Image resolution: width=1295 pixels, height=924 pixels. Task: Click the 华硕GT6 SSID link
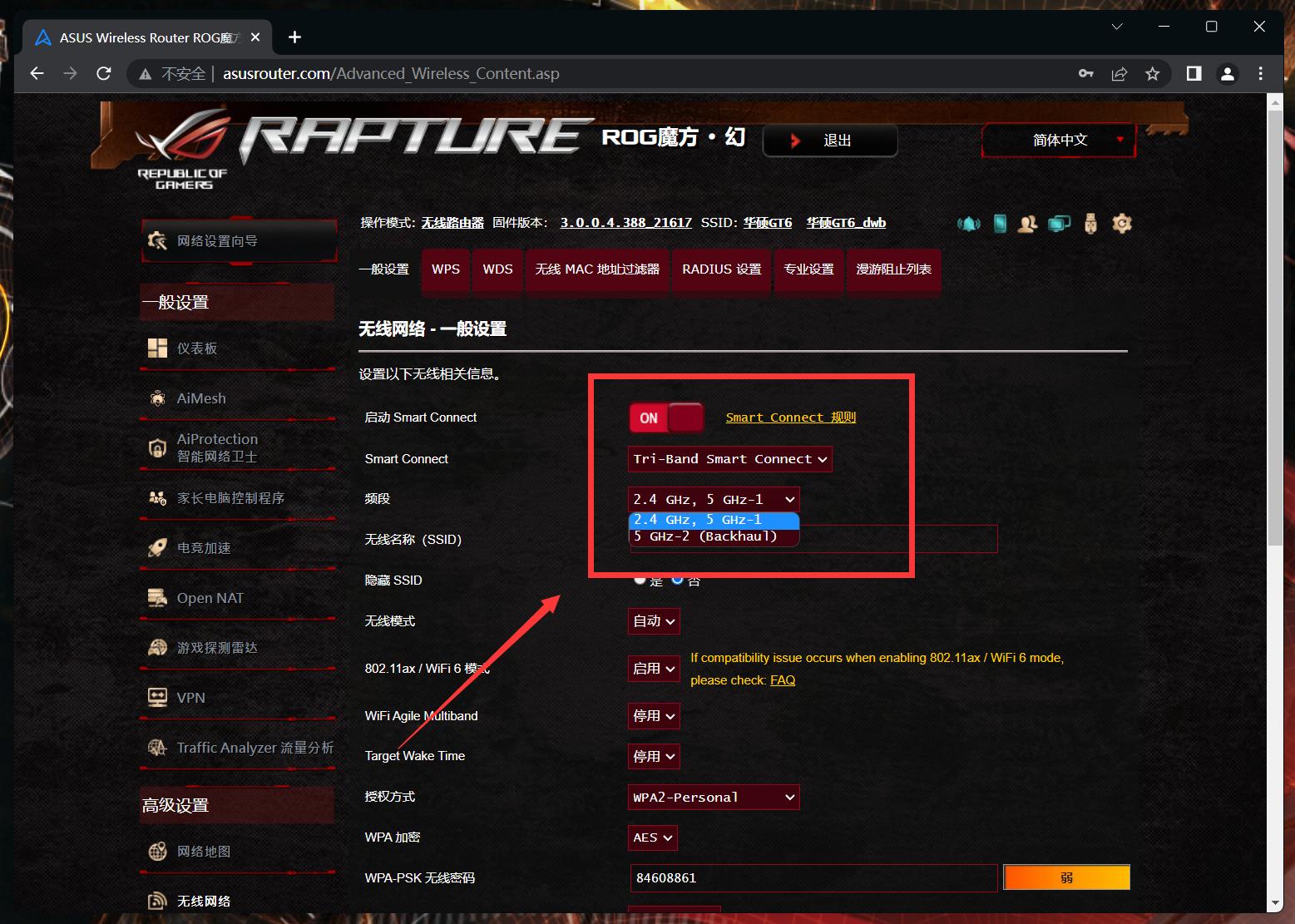[768, 223]
